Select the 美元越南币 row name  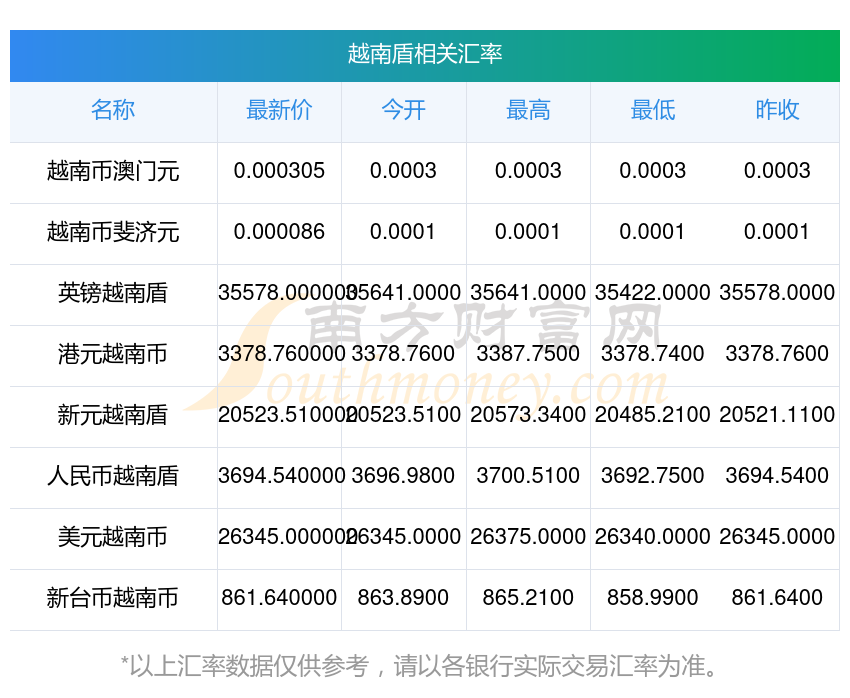click(113, 537)
